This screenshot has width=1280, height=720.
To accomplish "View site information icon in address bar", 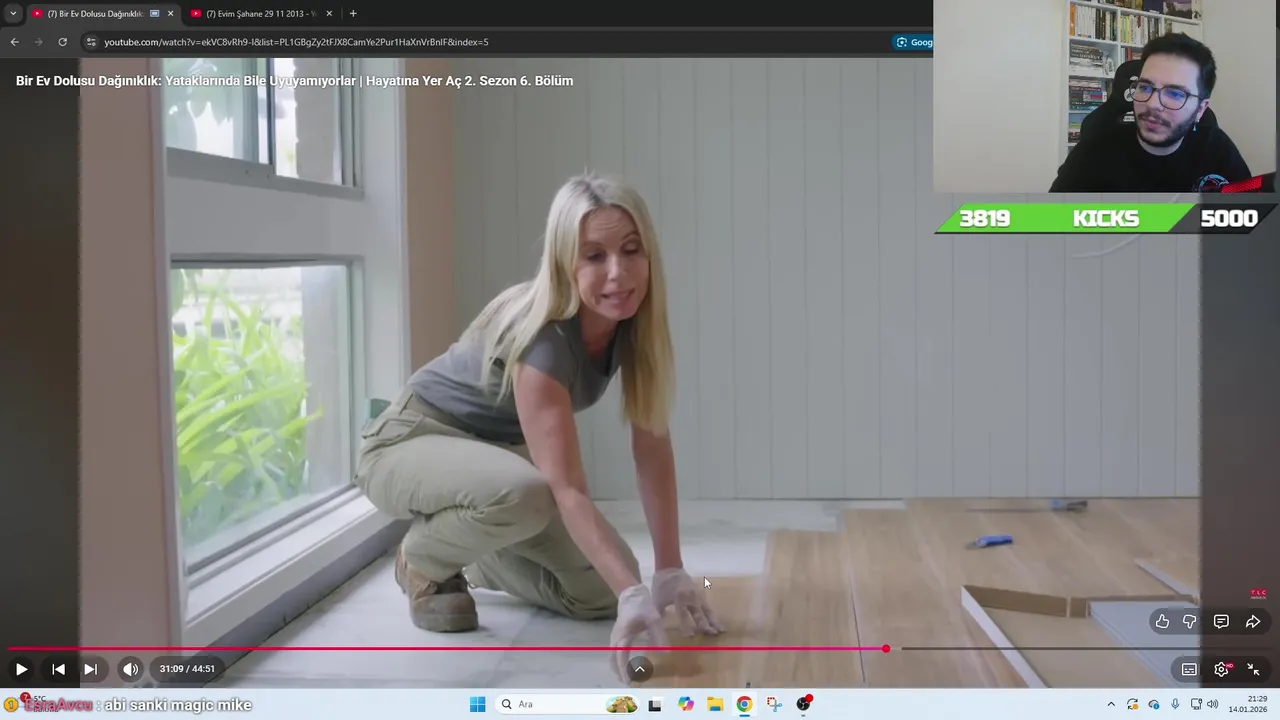I will [91, 42].
